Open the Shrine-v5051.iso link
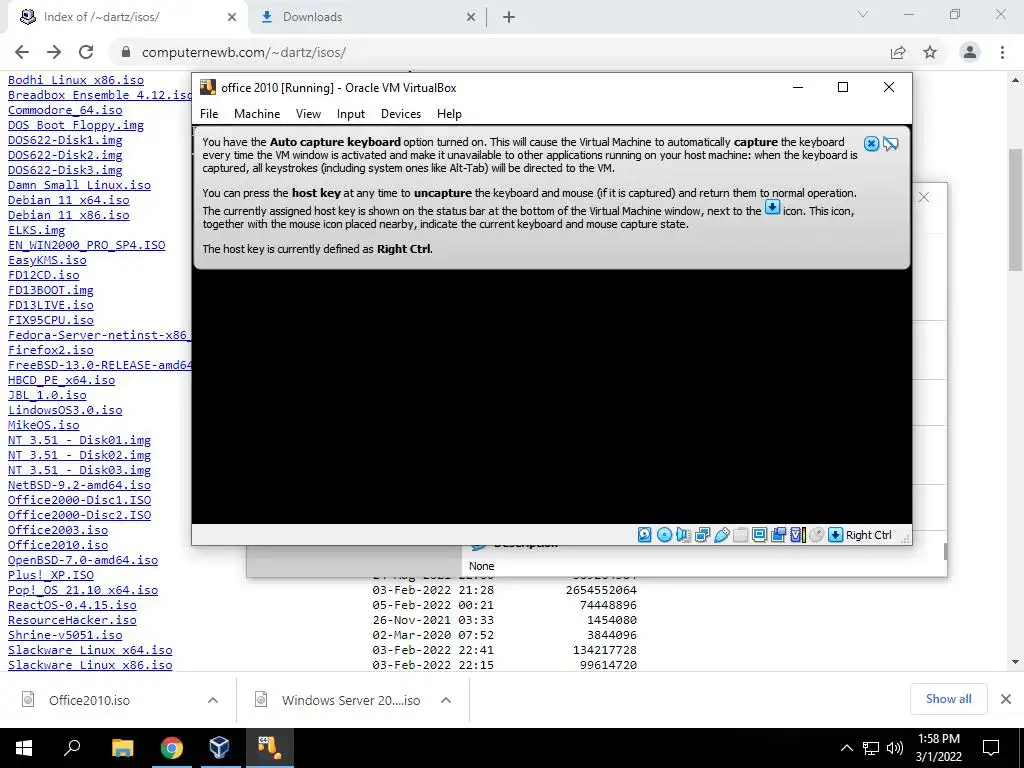The height and width of the screenshot is (768, 1024). (65, 635)
